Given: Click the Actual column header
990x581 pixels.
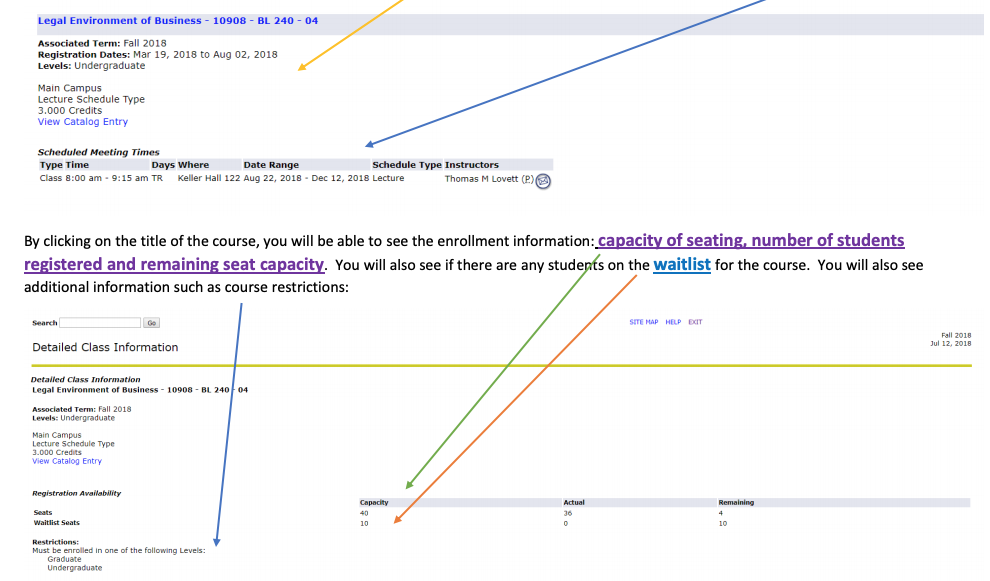Looking at the screenshot, I should click(x=574, y=502).
